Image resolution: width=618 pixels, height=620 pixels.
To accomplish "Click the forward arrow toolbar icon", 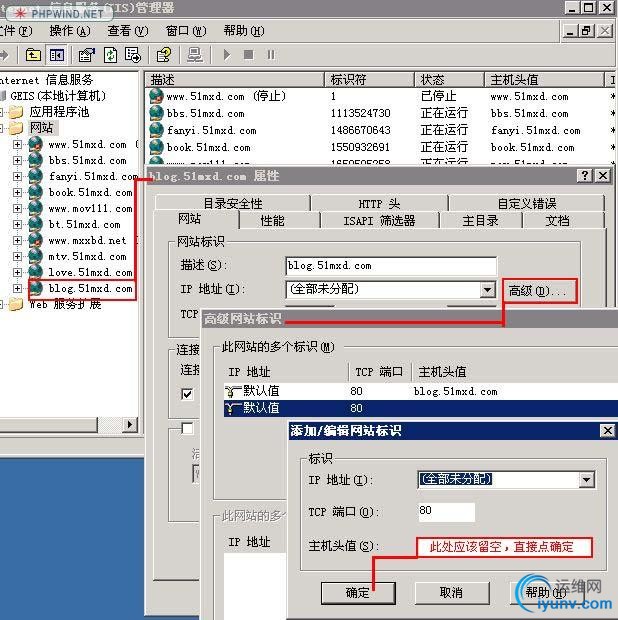I will [x=4, y=55].
